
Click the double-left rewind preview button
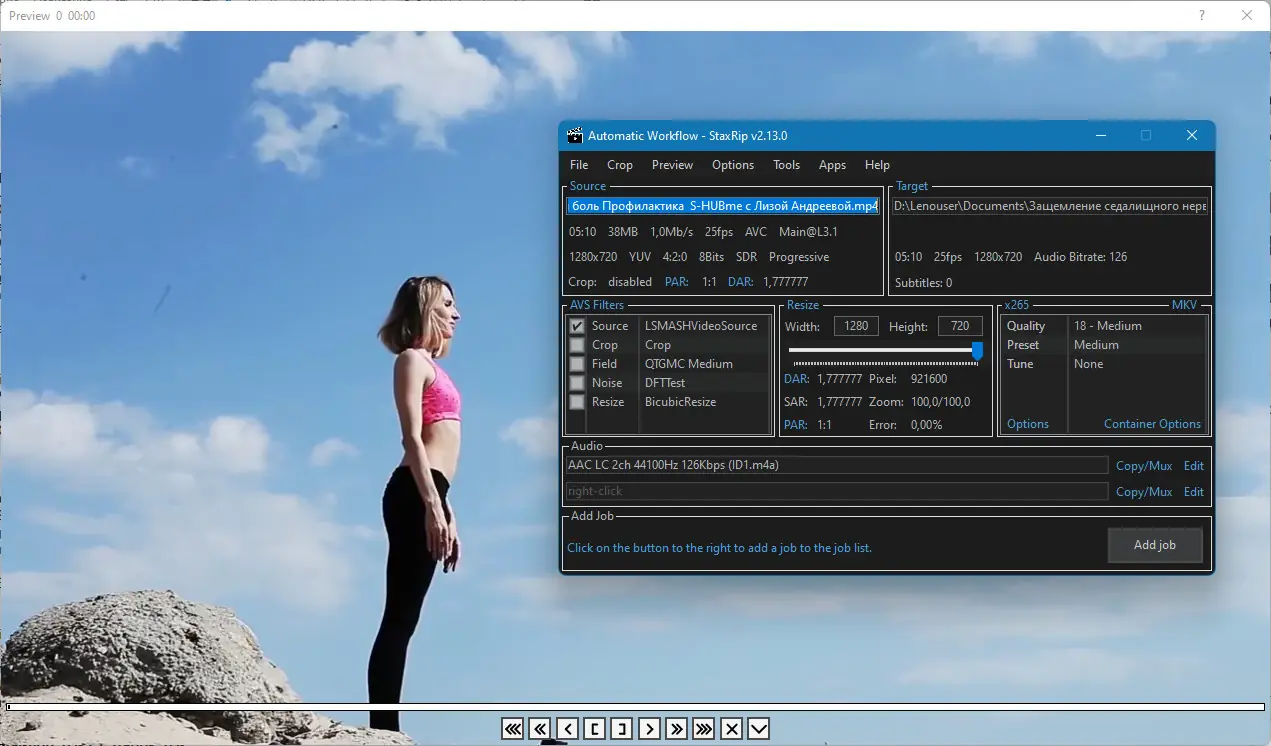pyautogui.click(x=540, y=729)
